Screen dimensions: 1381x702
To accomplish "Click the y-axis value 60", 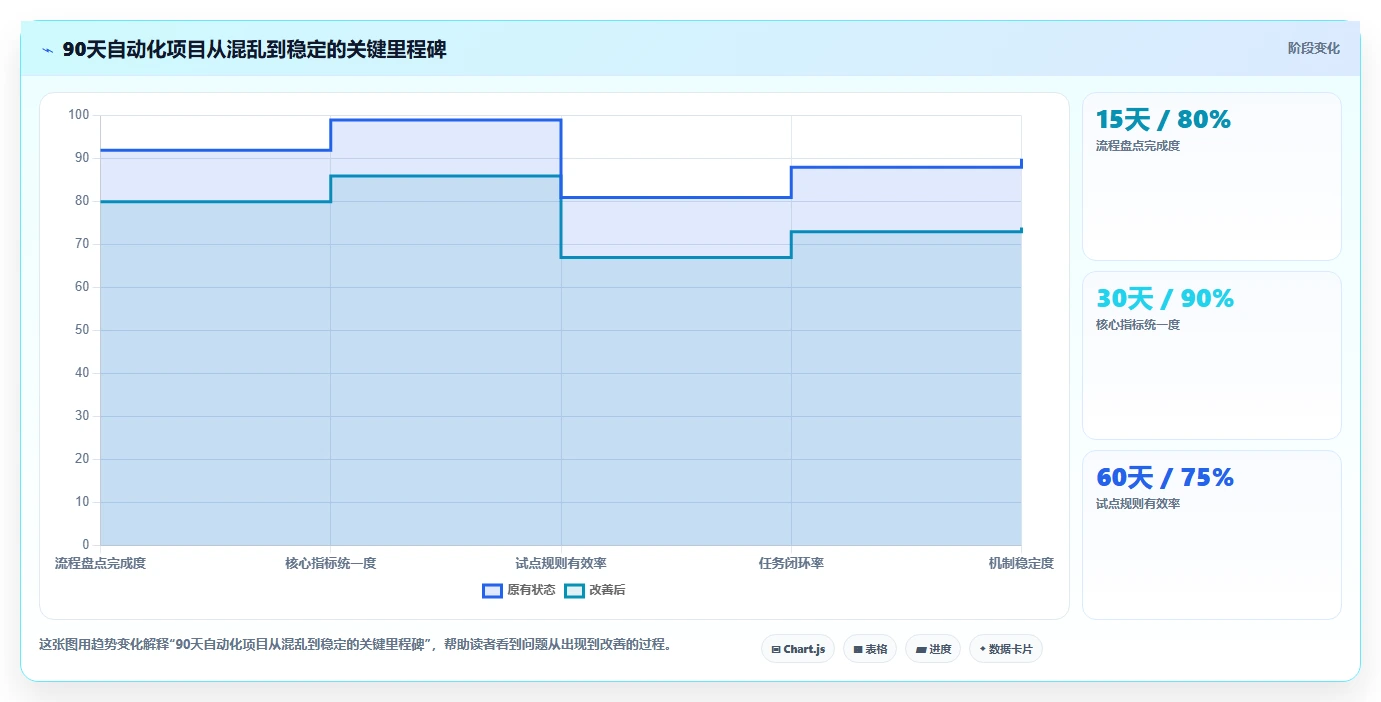I will pos(81,287).
